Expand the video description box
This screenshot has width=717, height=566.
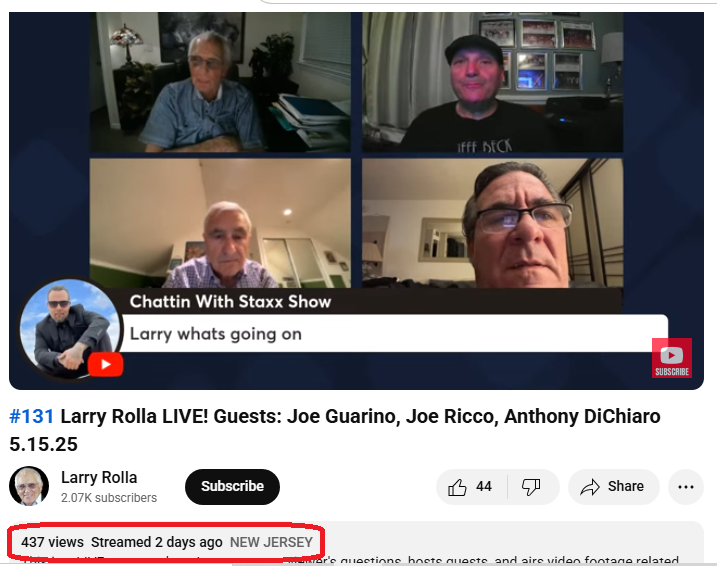[356, 543]
